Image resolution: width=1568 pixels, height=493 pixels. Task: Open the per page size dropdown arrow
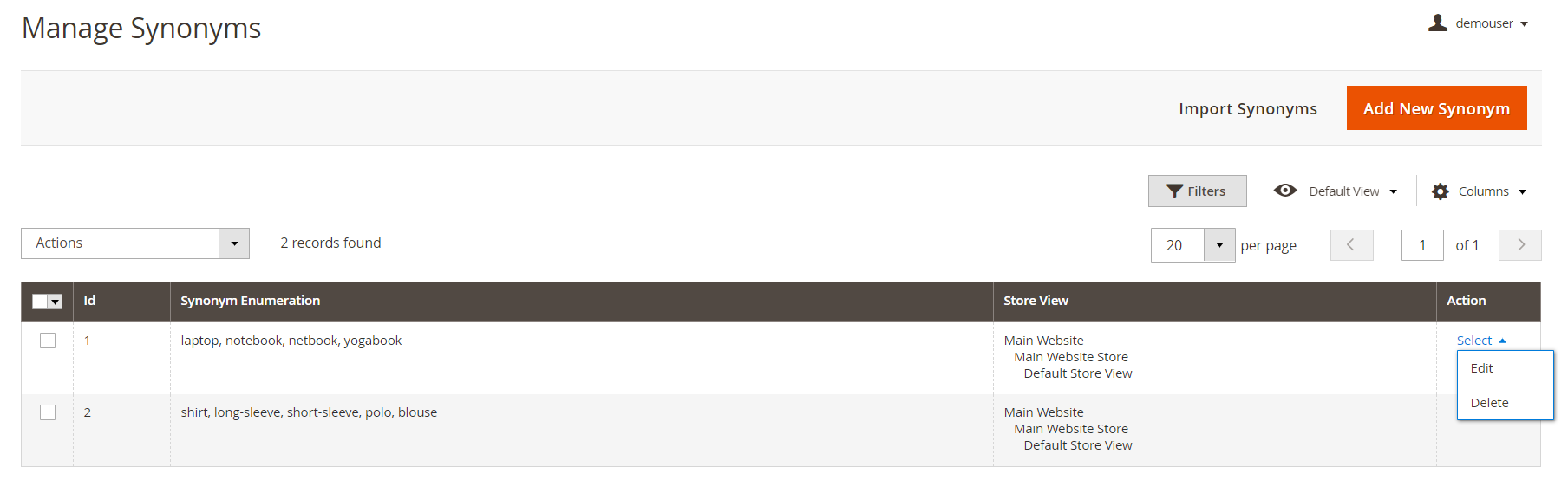[x=1219, y=245]
